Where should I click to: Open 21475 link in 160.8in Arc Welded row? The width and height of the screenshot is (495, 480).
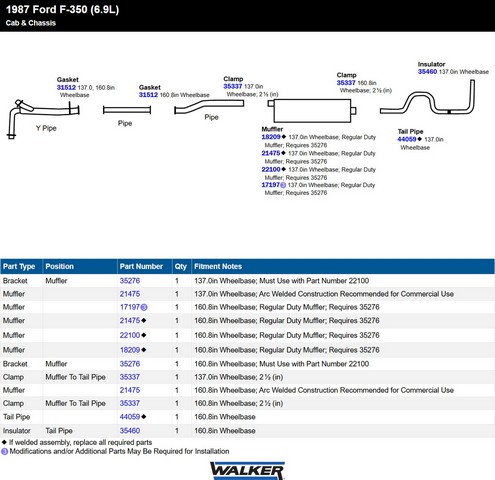click(x=130, y=390)
